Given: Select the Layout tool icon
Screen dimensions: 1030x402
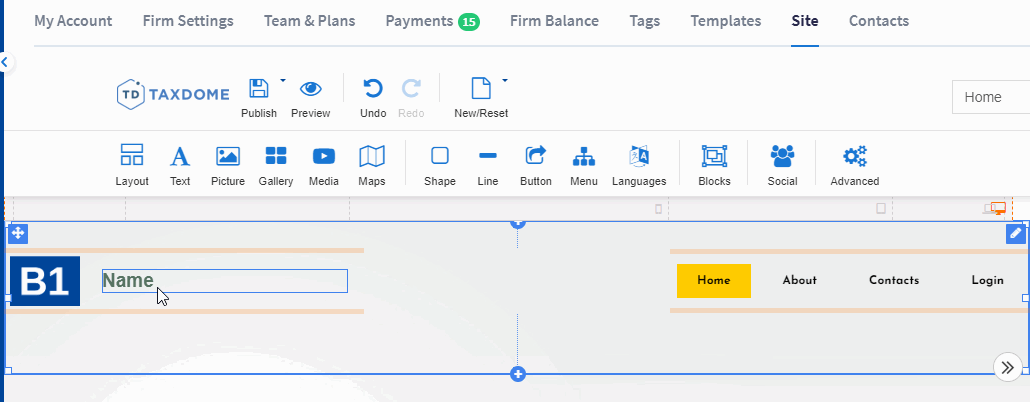Looking at the screenshot, I should pos(131,156).
